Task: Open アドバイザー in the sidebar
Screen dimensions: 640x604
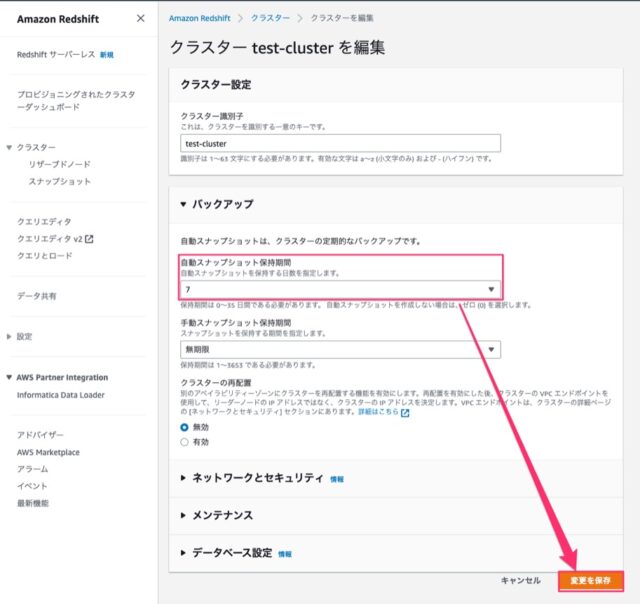Action: coord(40,435)
